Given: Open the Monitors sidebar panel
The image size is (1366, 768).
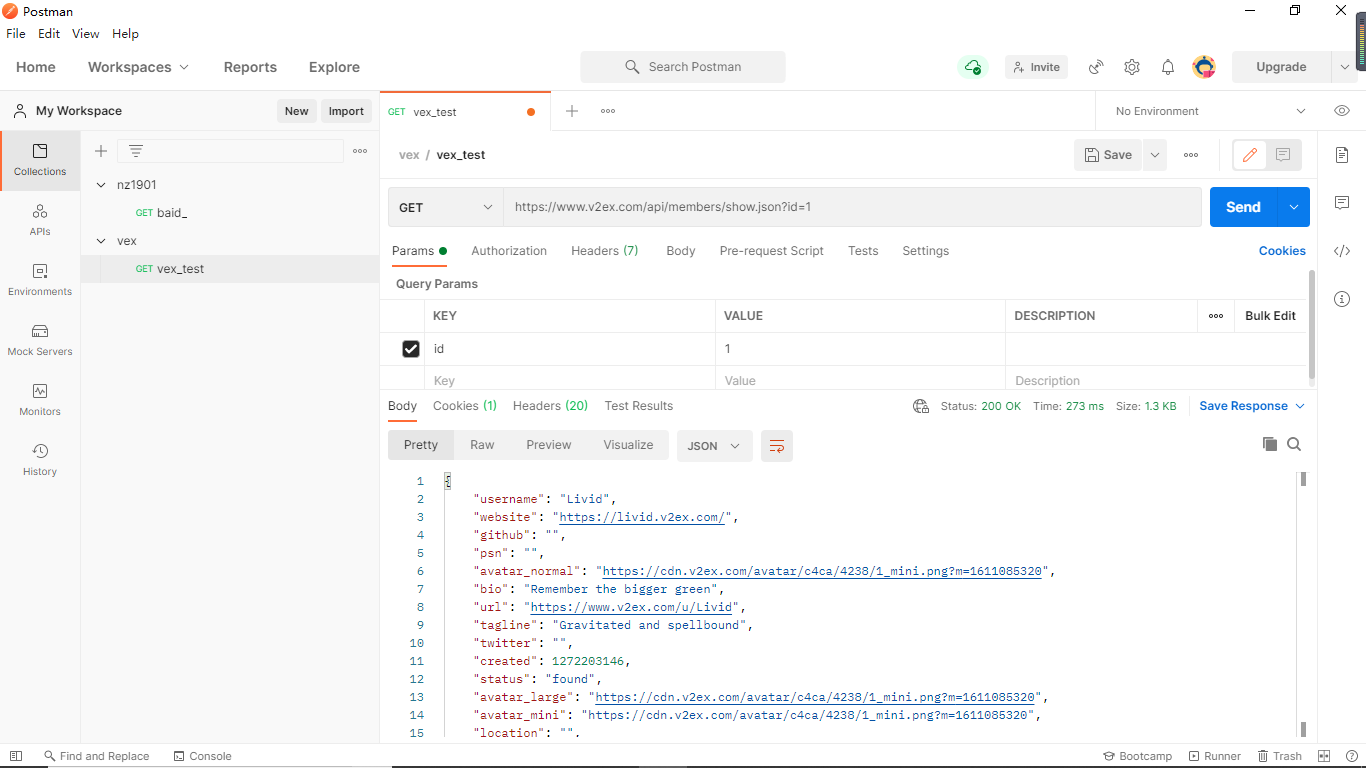Looking at the screenshot, I should [x=40, y=400].
